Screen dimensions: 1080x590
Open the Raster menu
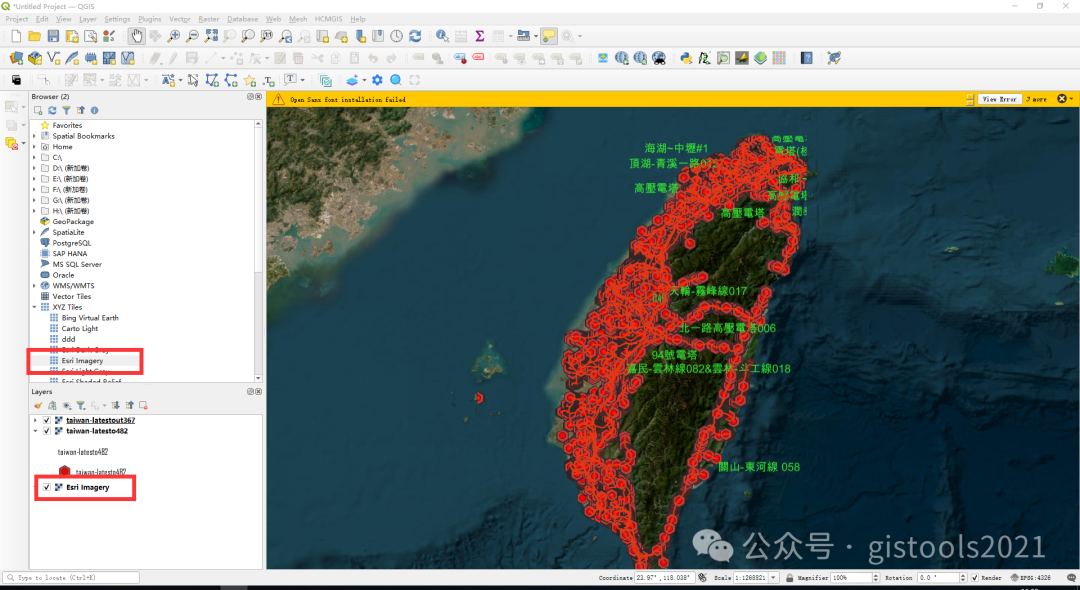coord(209,19)
